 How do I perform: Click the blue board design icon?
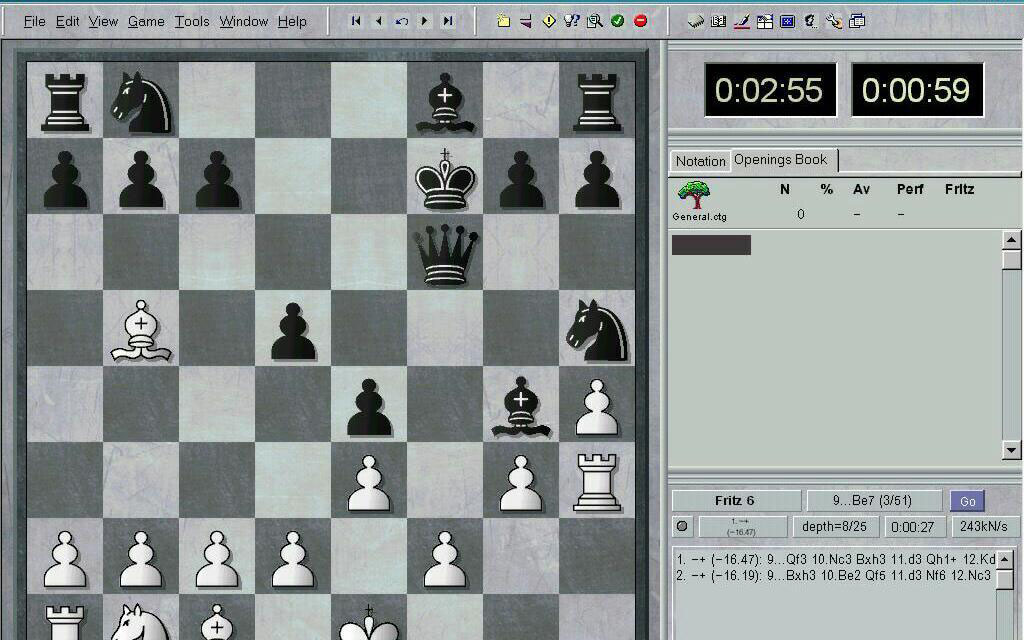pos(787,21)
